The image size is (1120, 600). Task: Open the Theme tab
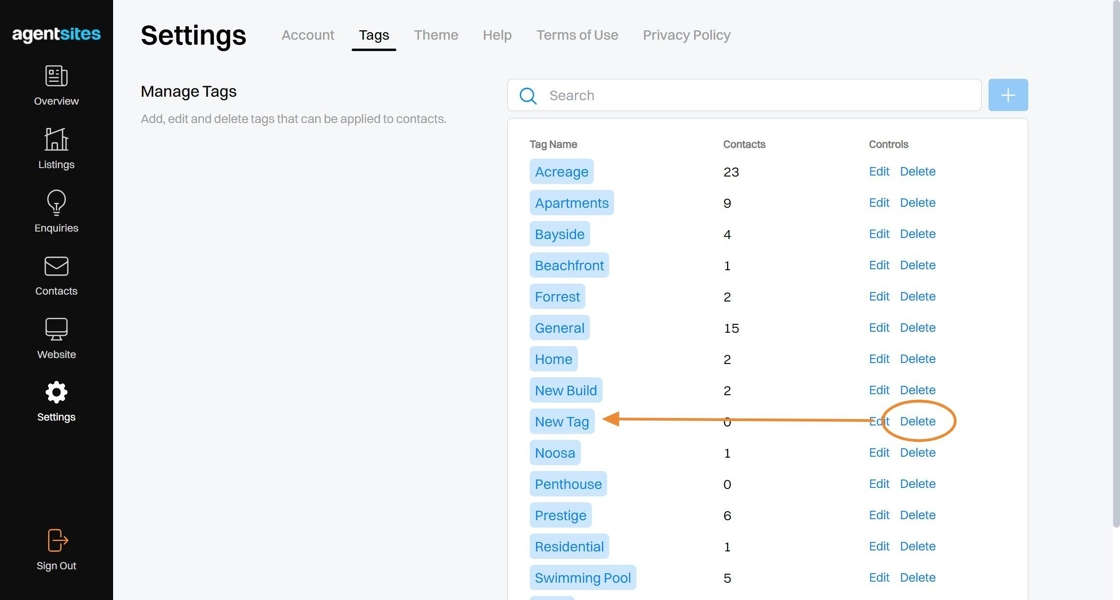pyautogui.click(x=436, y=35)
